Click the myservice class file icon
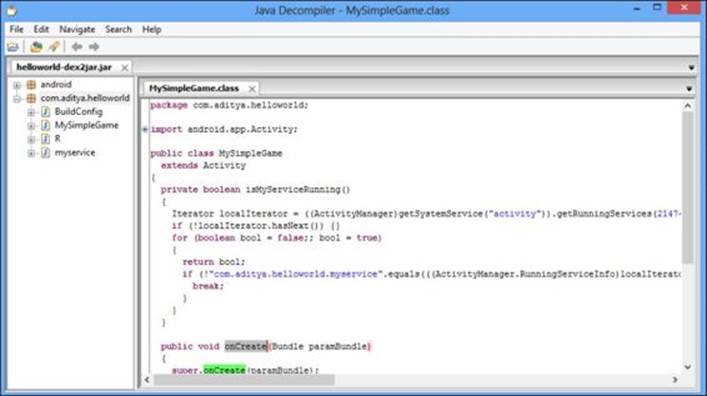707x396 pixels. (46, 152)
